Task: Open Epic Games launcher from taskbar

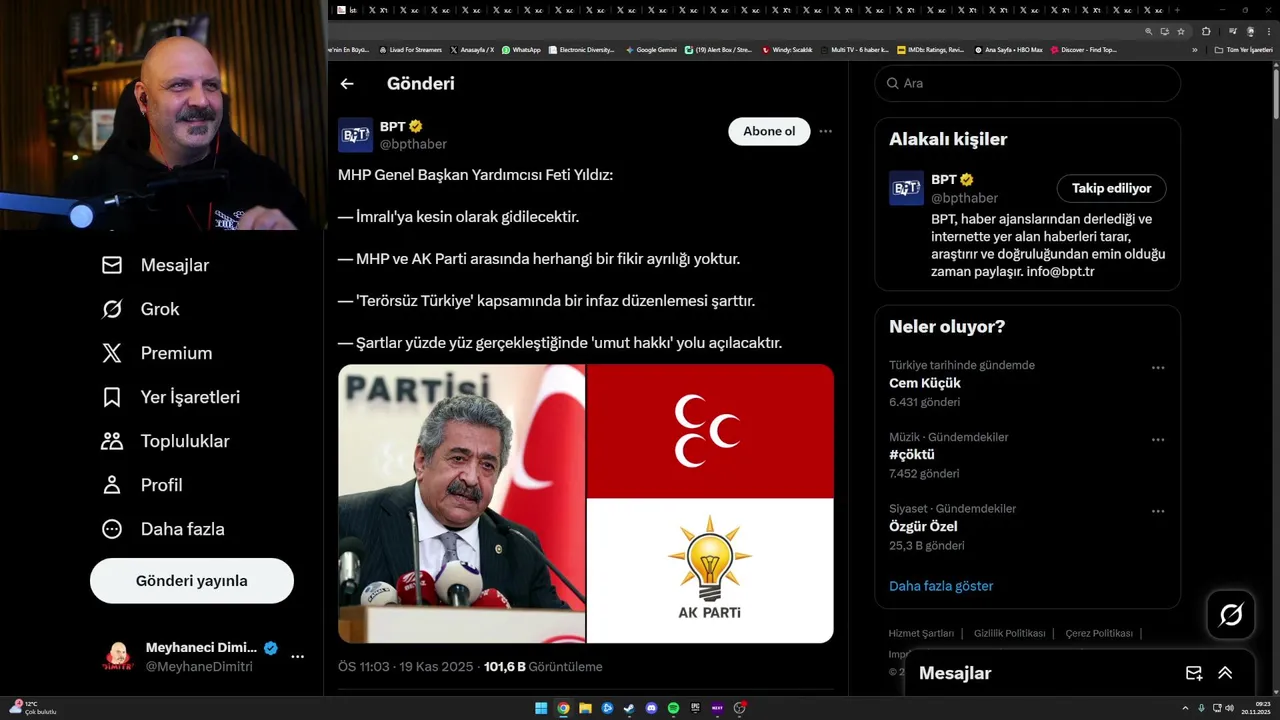Action: pyautogui.click(x=695, y=708)
